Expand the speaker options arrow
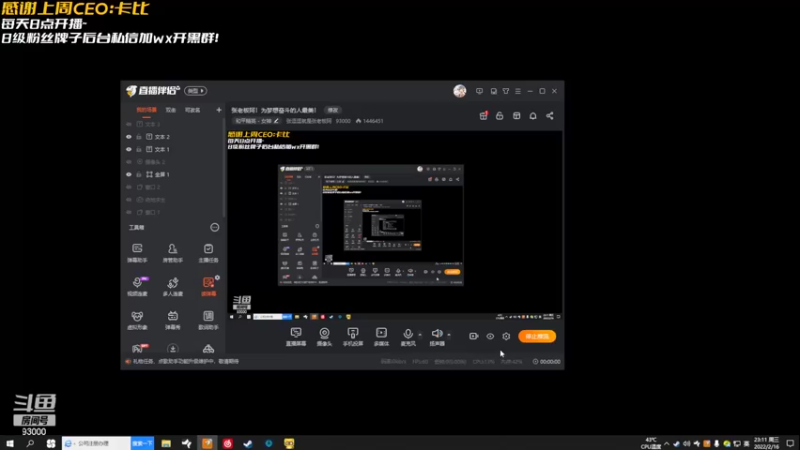The height and width of the screenshot is (450, 800). pyautogui.click(x=449, y=335)
